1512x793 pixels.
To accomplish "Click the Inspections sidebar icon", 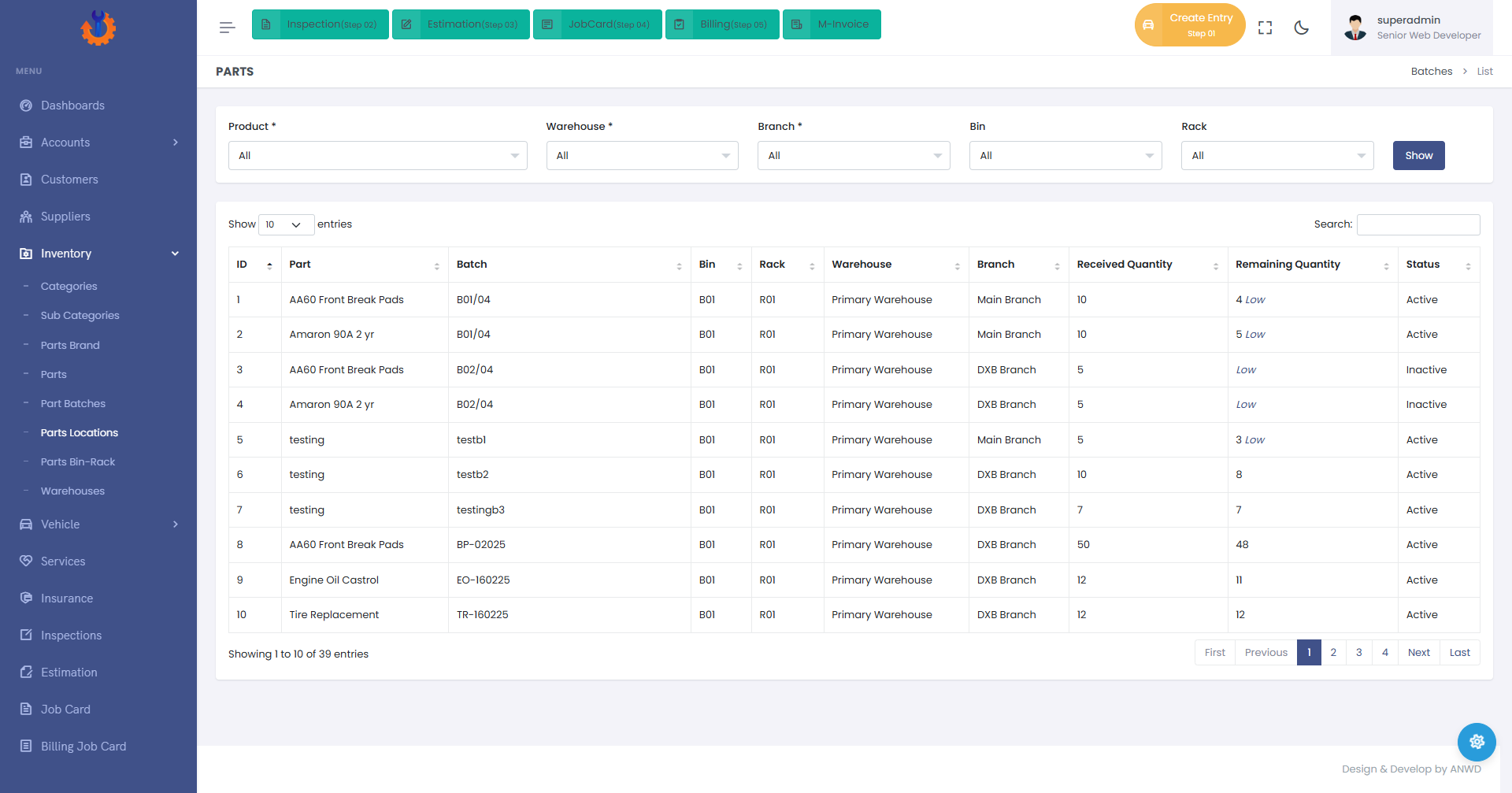I will click(x=26, y=636).
